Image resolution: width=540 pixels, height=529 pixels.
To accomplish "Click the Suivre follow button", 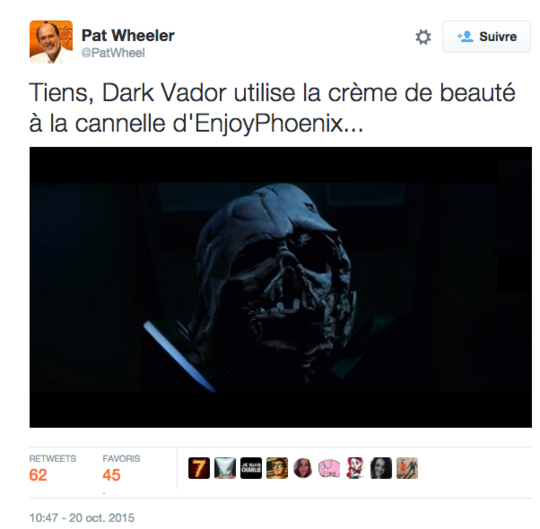I will (486, 37).
